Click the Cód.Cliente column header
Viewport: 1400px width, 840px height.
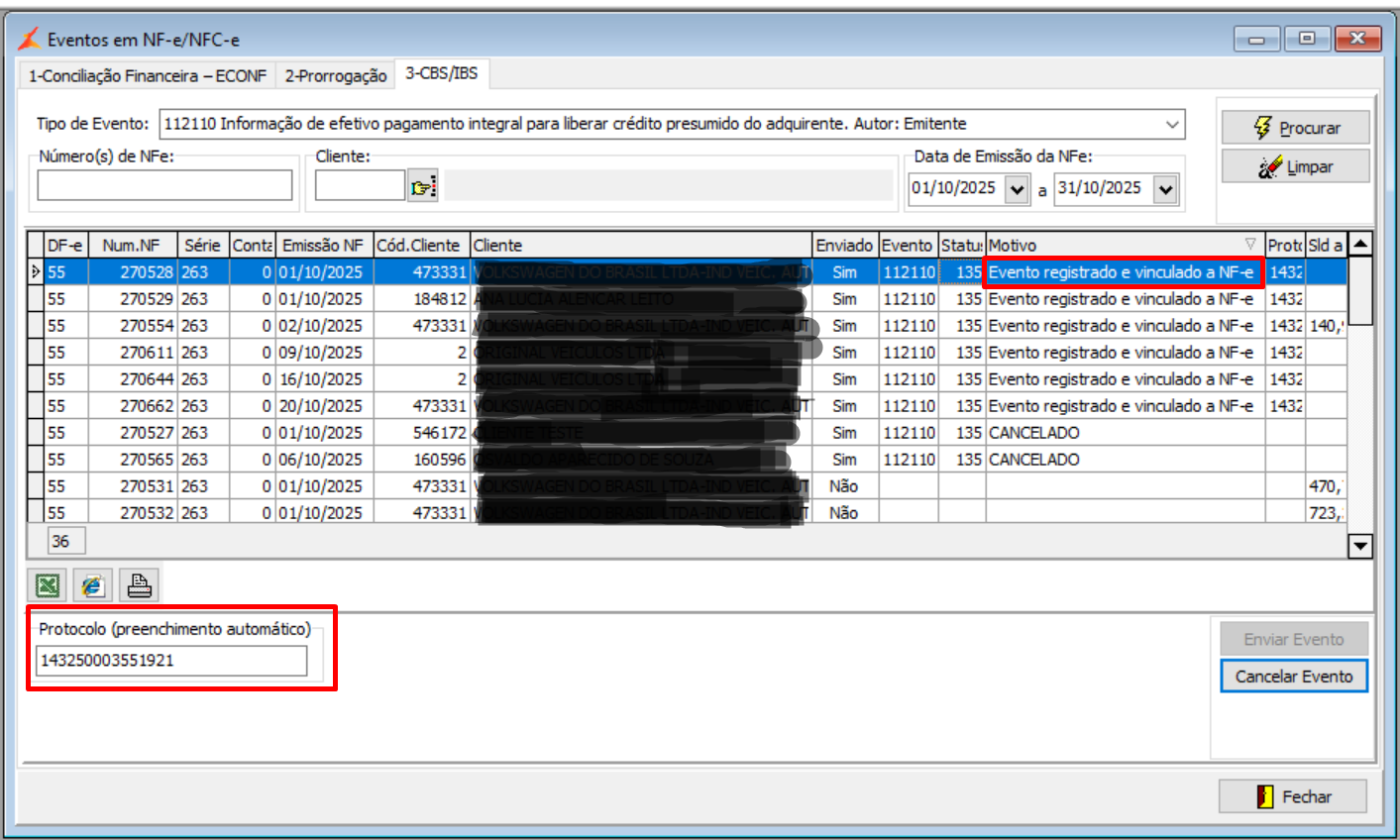(x=421, y=245)
